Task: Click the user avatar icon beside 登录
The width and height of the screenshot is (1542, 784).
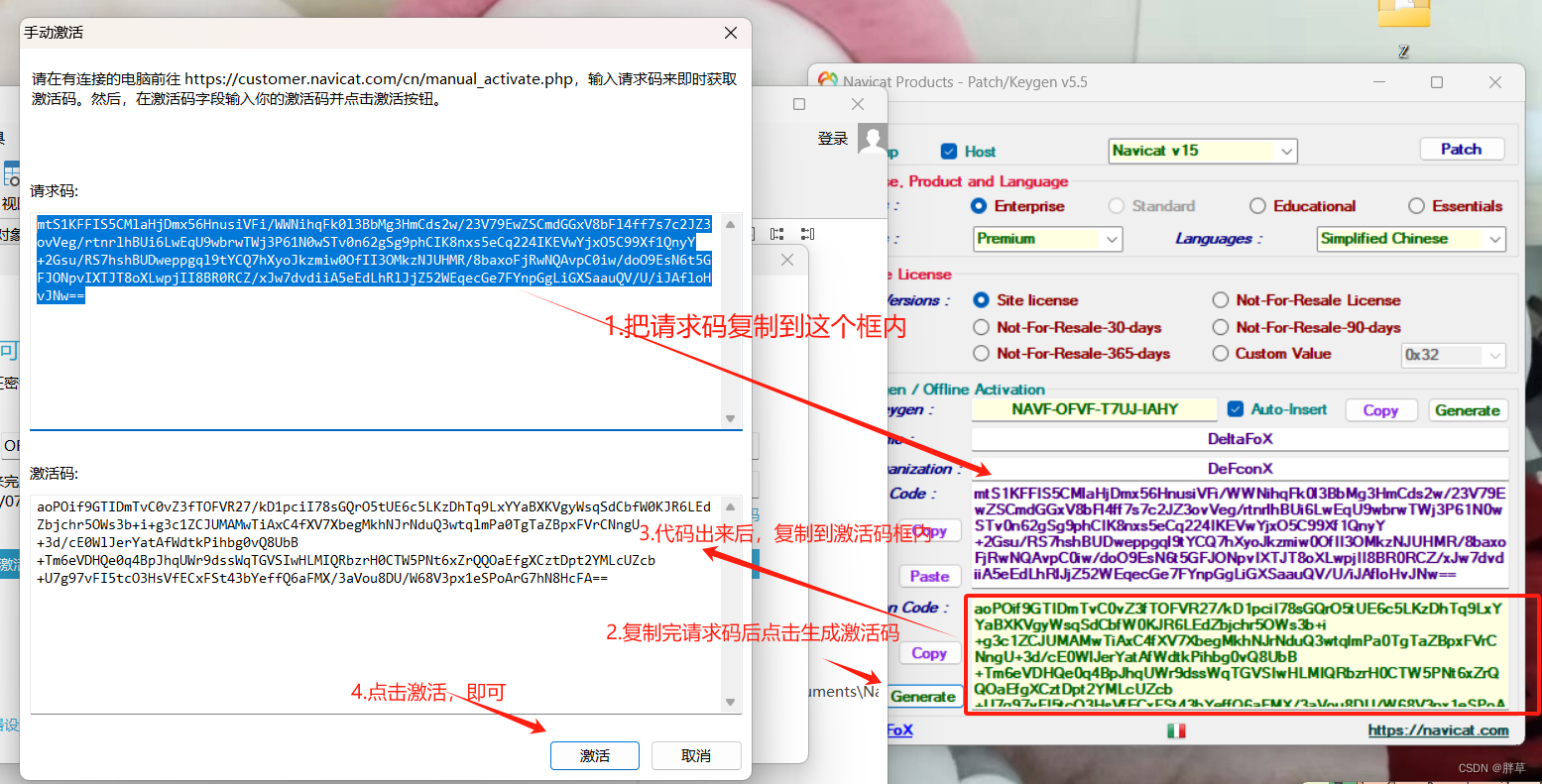Action: [873, 139]
